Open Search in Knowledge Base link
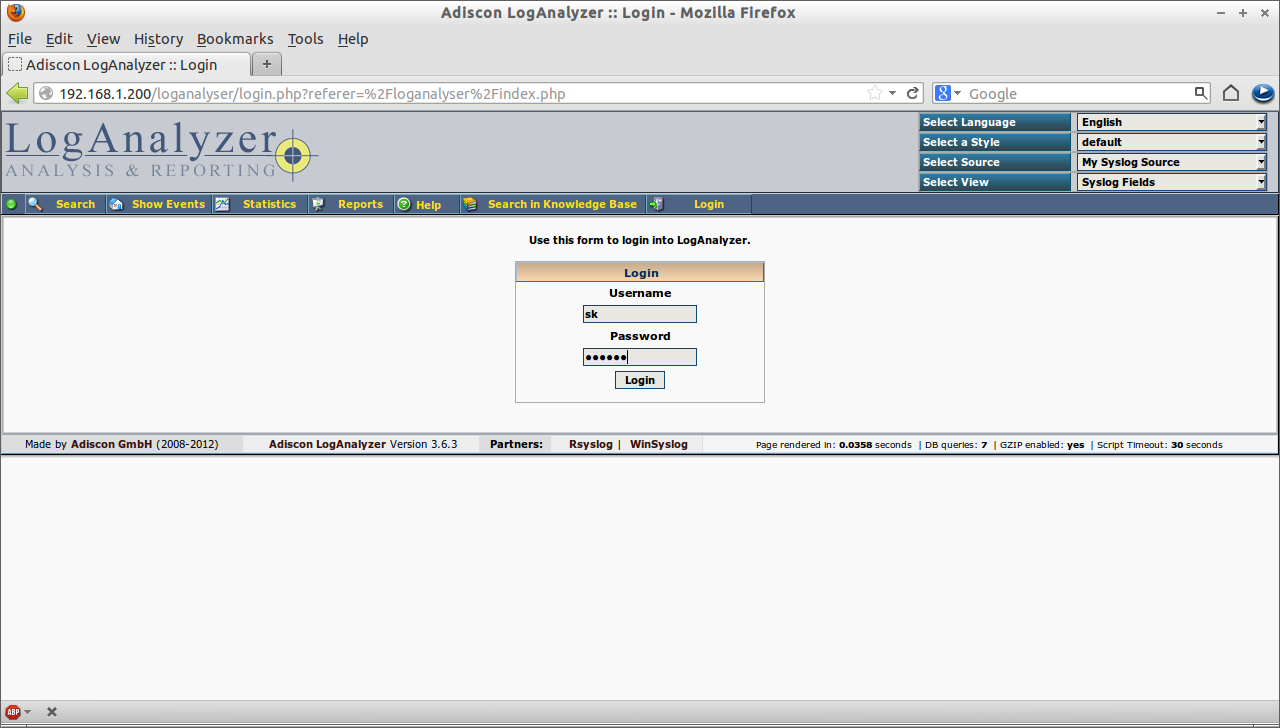Image resolution: width=1280 pixels, height=728 pixels. coord(562,204)
